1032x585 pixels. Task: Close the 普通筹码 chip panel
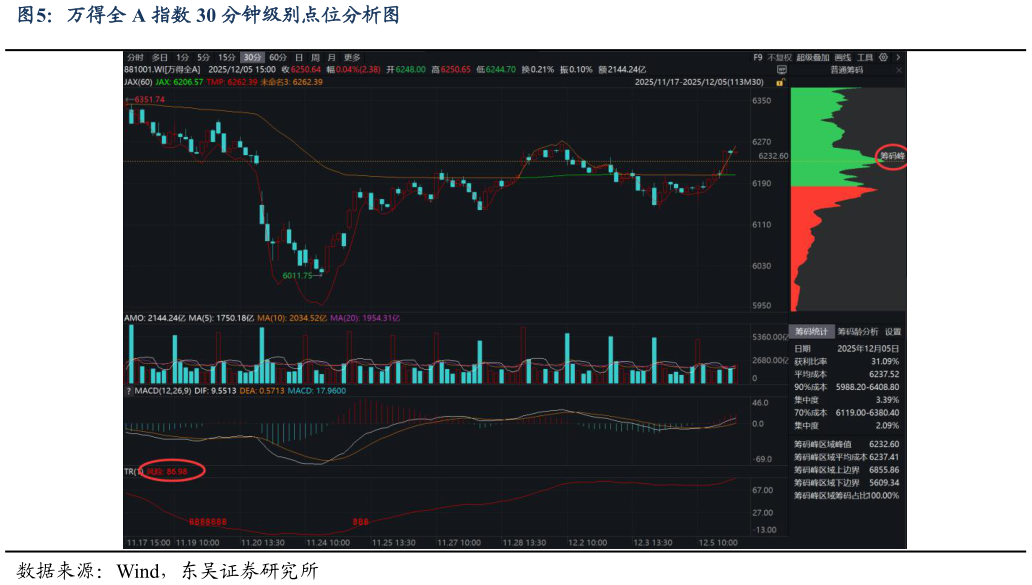click(898, 70)
